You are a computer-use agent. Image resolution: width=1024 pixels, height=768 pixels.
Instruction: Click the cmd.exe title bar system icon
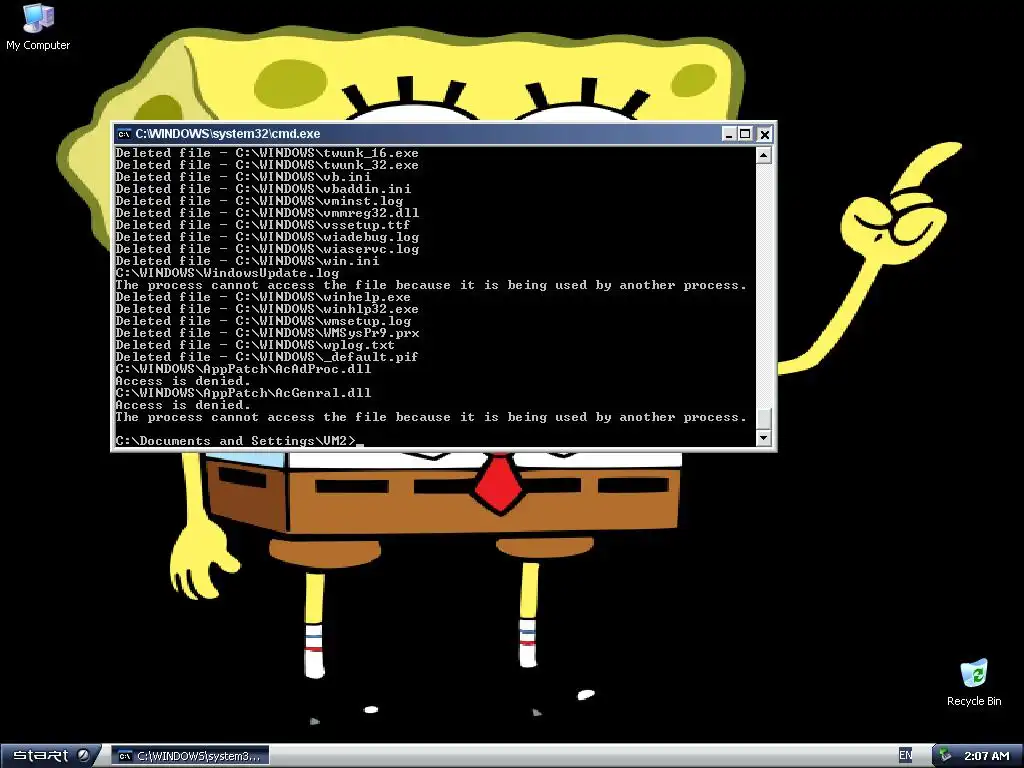(x=123, y=134)
